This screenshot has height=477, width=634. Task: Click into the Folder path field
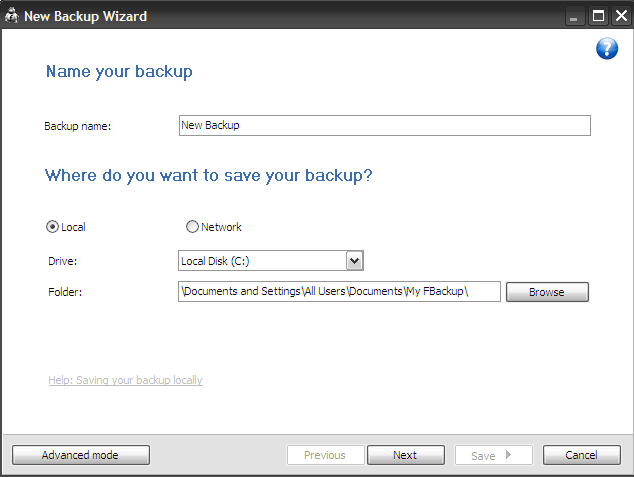(339, 291)
